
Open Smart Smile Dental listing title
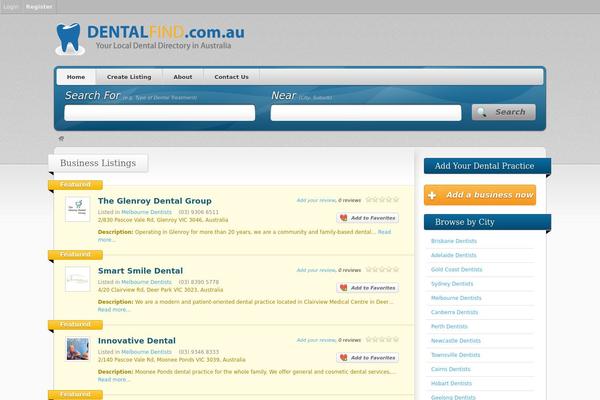click(140, 271)
